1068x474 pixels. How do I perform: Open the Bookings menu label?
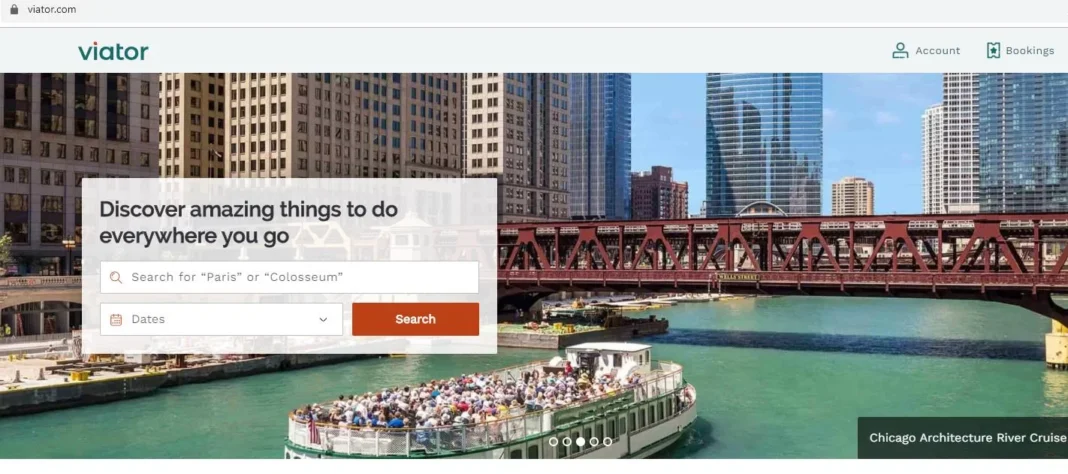coord(1029,50)
